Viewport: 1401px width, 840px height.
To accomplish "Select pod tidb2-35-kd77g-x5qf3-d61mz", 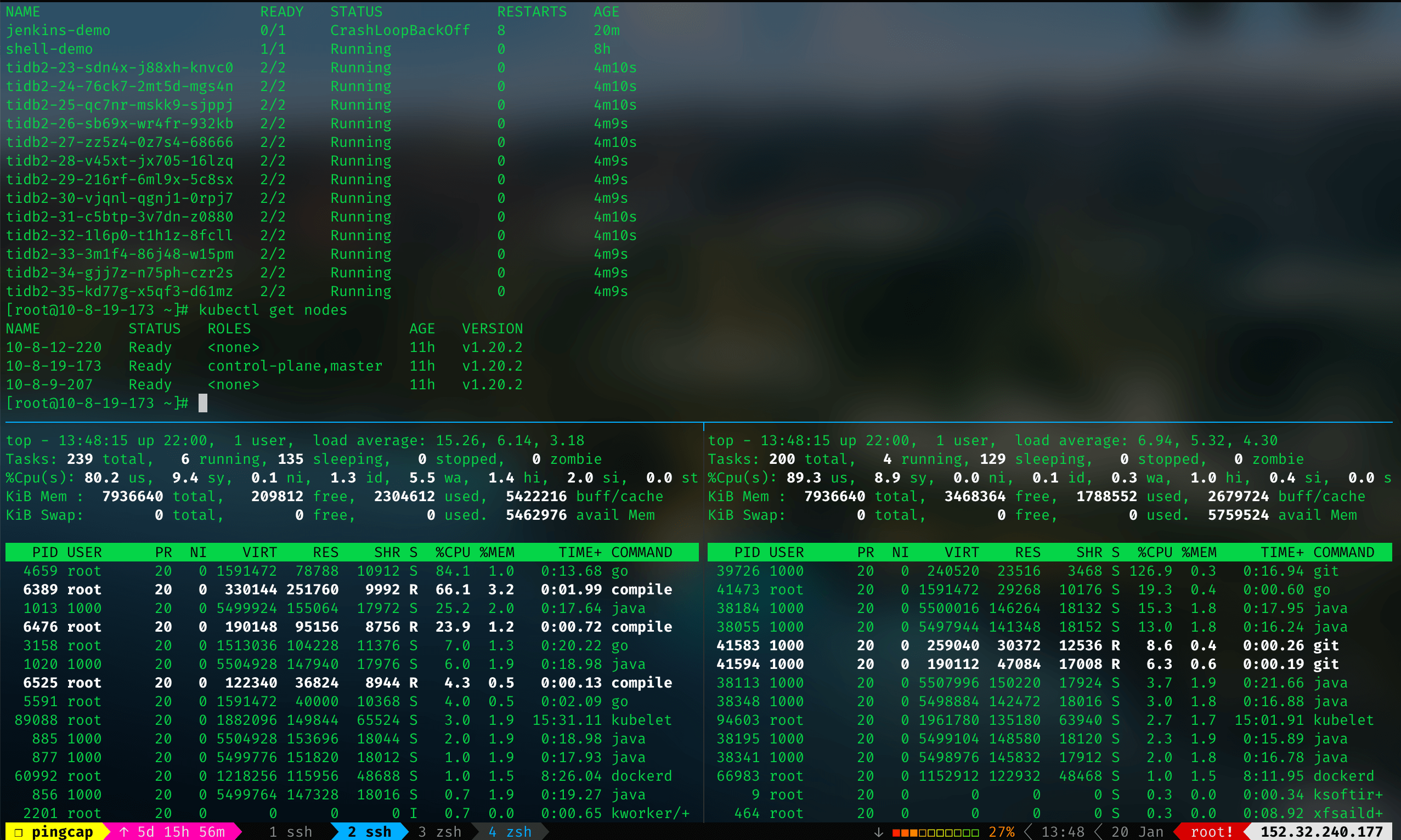I will [x=120, y=291].
